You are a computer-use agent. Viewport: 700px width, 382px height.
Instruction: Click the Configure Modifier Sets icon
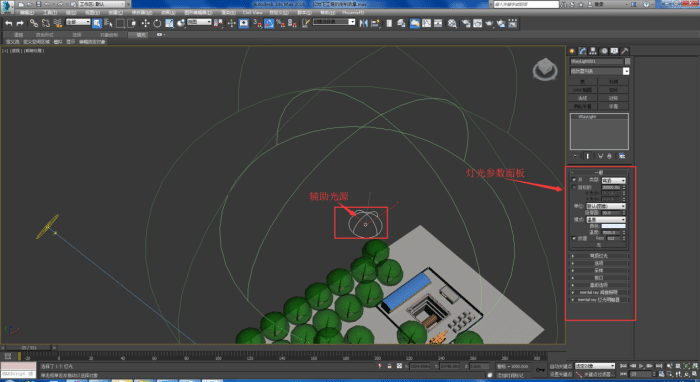(x=622, y=156)
